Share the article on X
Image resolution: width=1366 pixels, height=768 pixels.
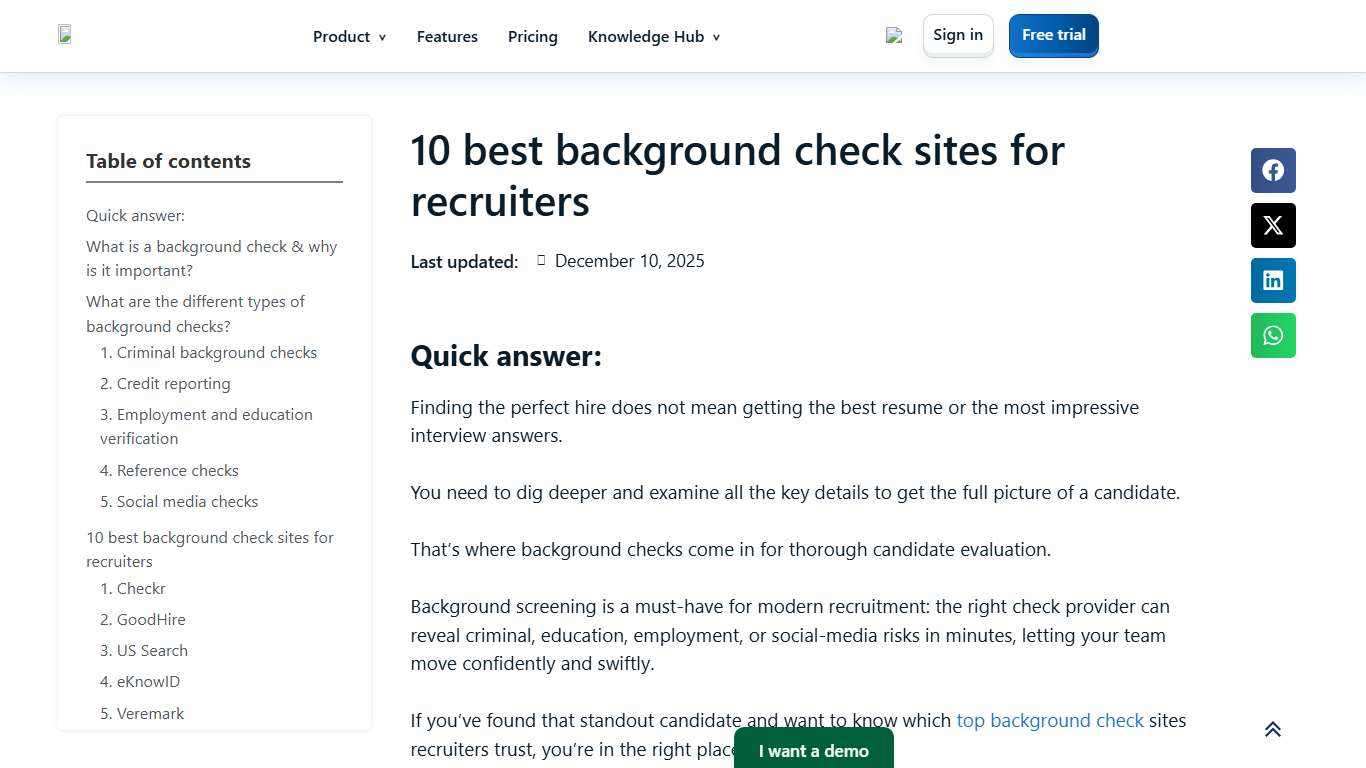1272,225
